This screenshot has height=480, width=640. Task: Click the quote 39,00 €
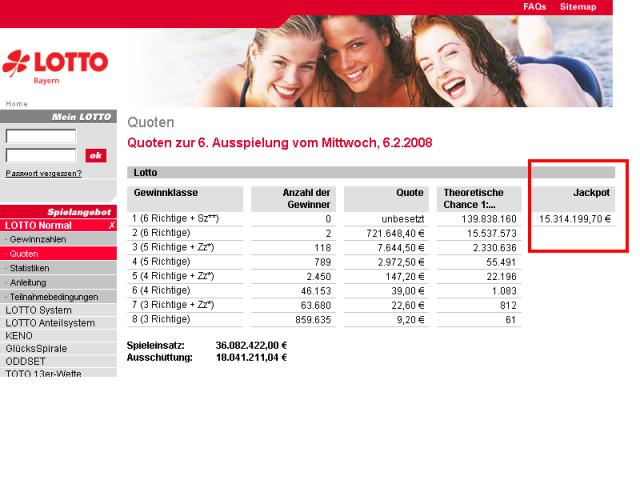tap(408, 291)
